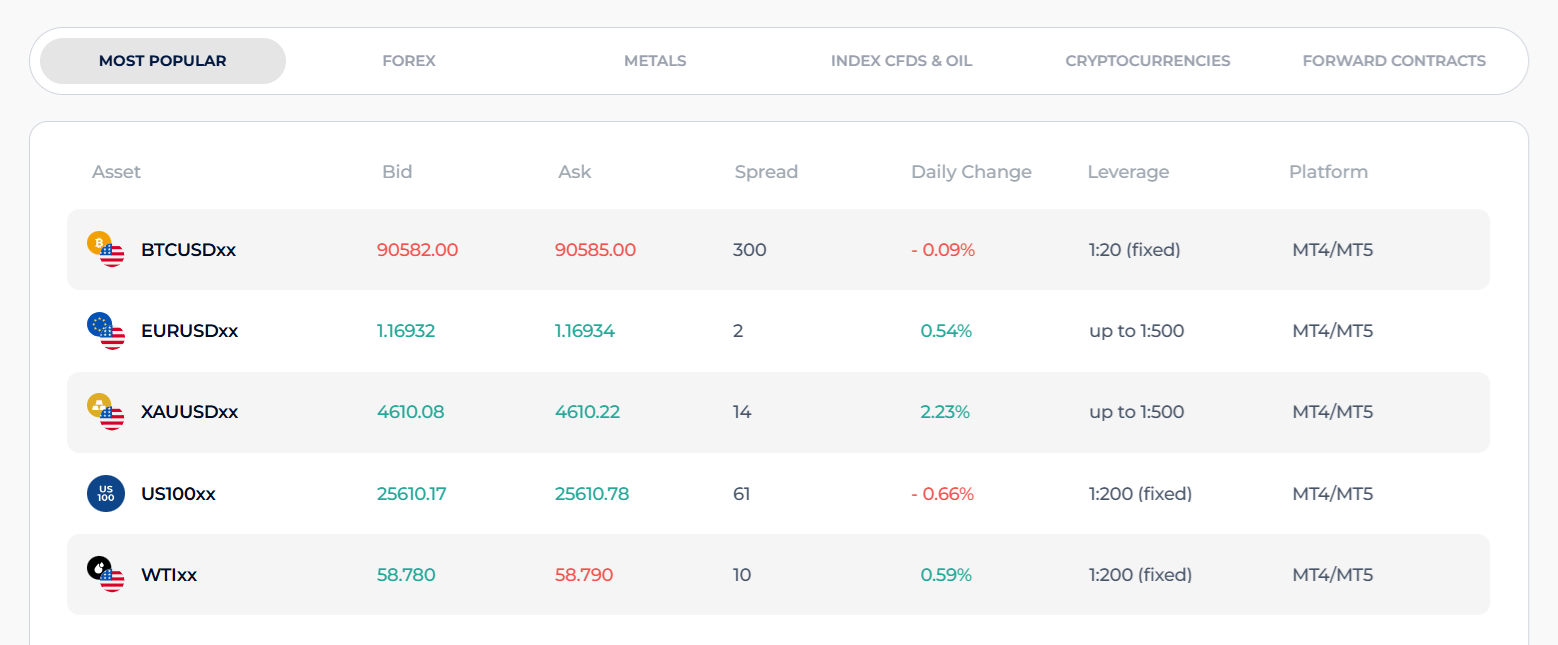Click US100xx ask price 25610.78
Image resolution: width=1558 pixels, height=645 pixels.
pos(592,494)
